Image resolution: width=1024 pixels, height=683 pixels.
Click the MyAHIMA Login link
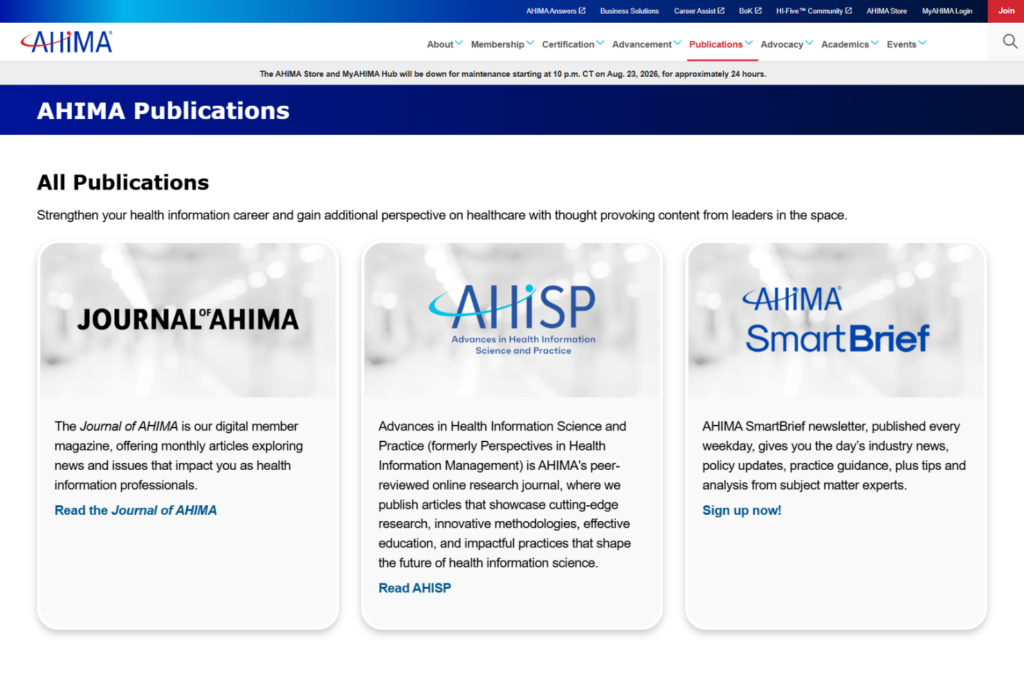point(947,11)
